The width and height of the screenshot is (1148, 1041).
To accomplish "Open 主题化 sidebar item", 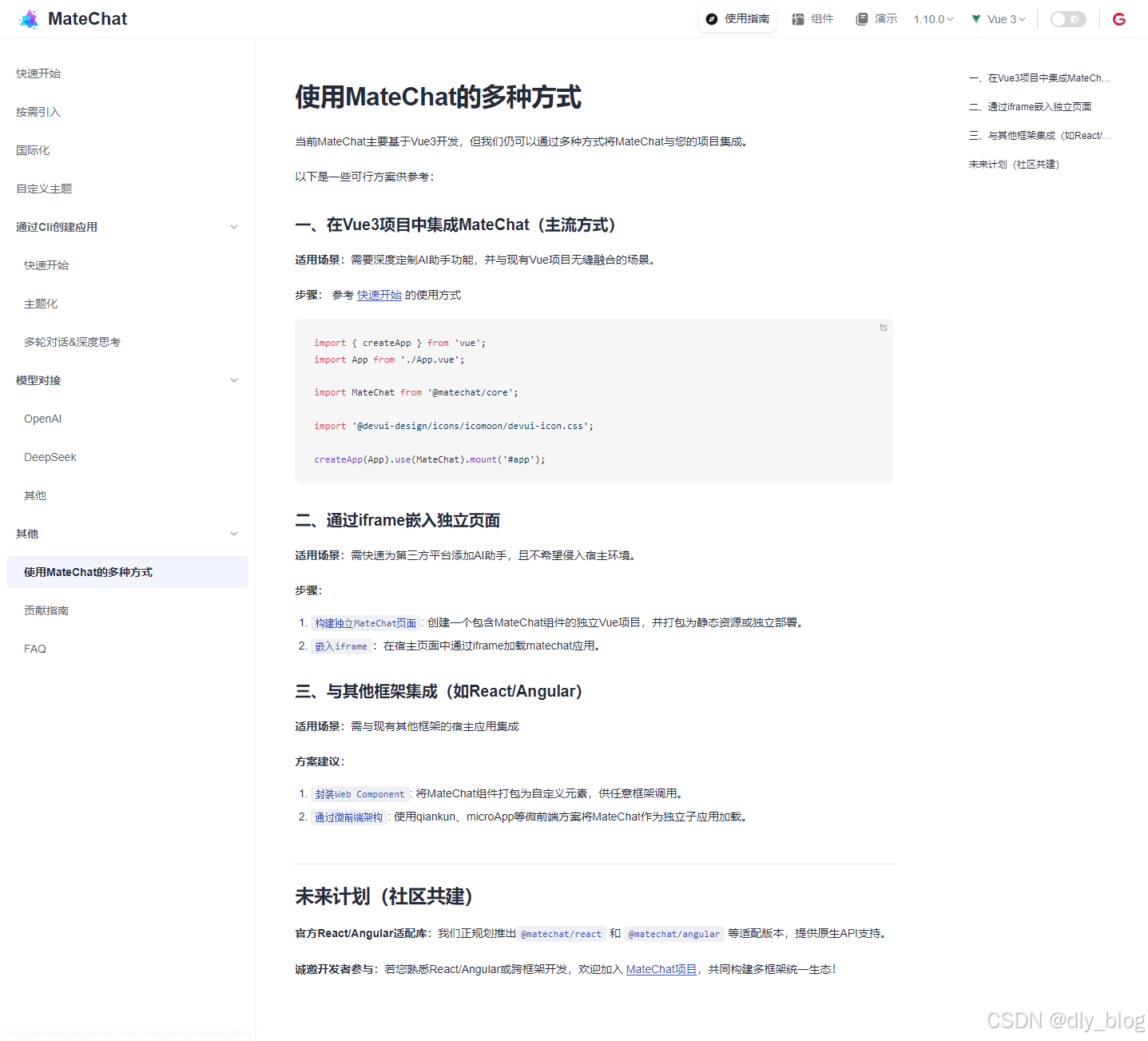I will click(41, 304).
